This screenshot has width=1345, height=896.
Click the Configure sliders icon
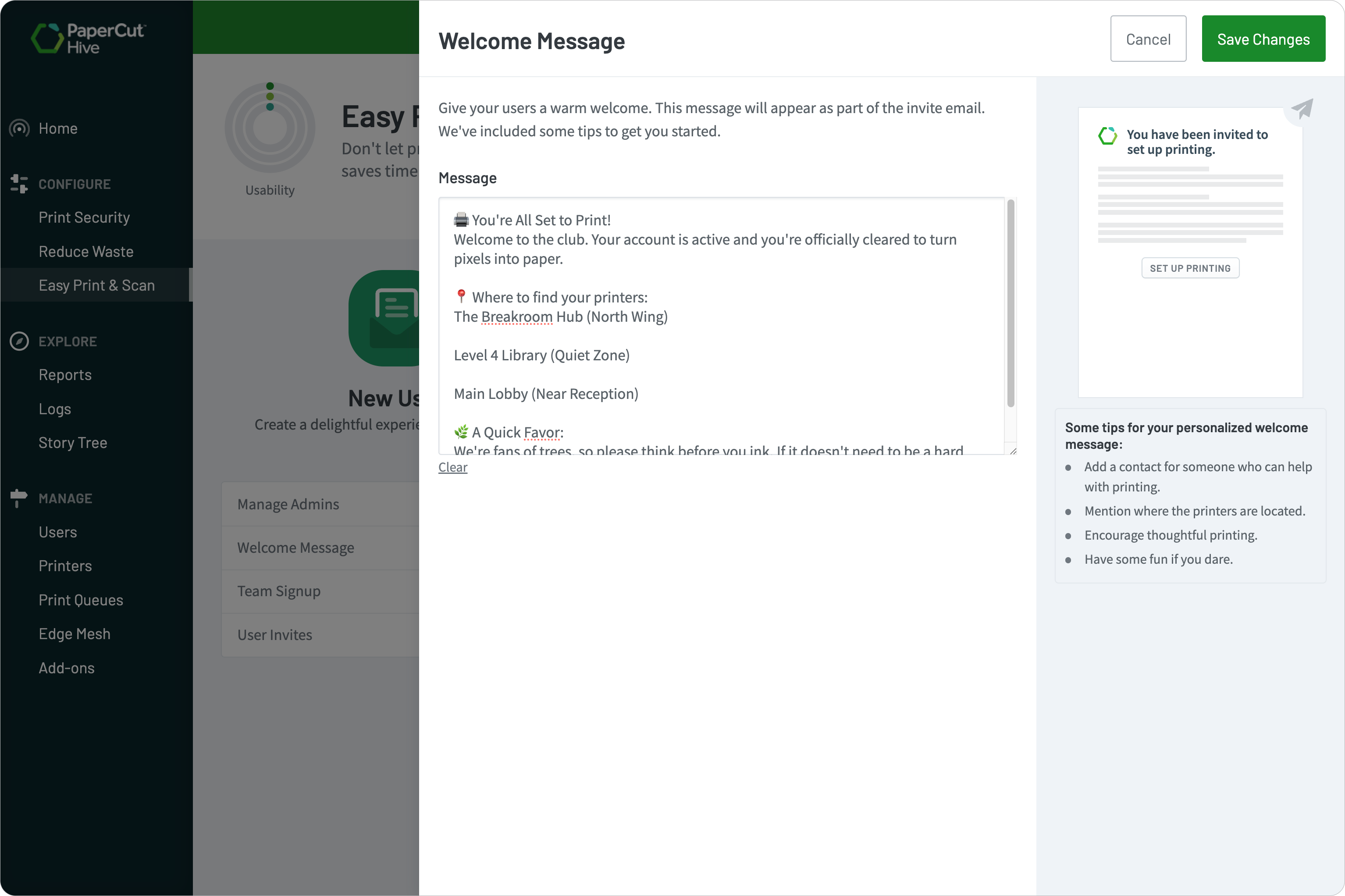(x=19, y=183)
